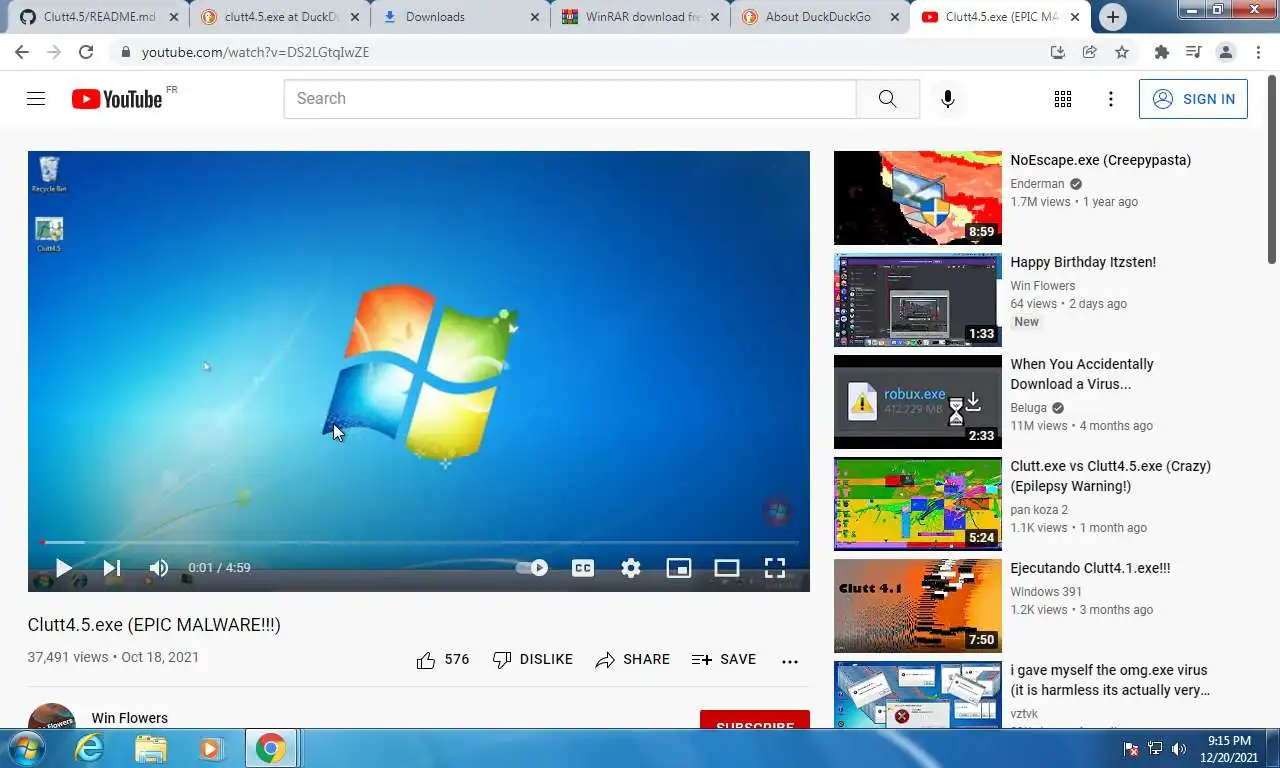Open the omg.exe virus video thumbnail
Viewport: 1280px width, 768px height.
point(918,695)
